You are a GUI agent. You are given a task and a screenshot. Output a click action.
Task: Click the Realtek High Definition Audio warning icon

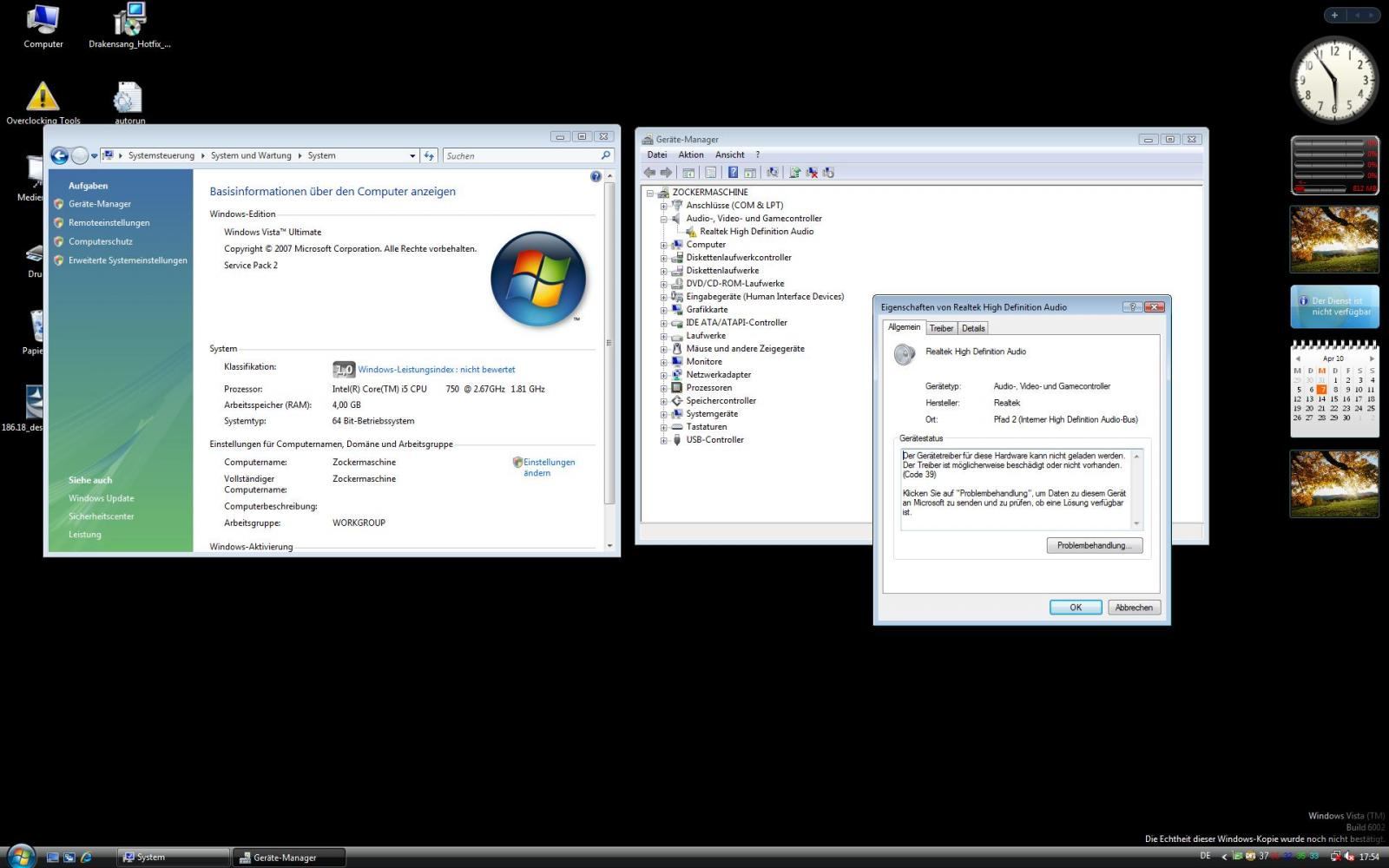[692, 232]
